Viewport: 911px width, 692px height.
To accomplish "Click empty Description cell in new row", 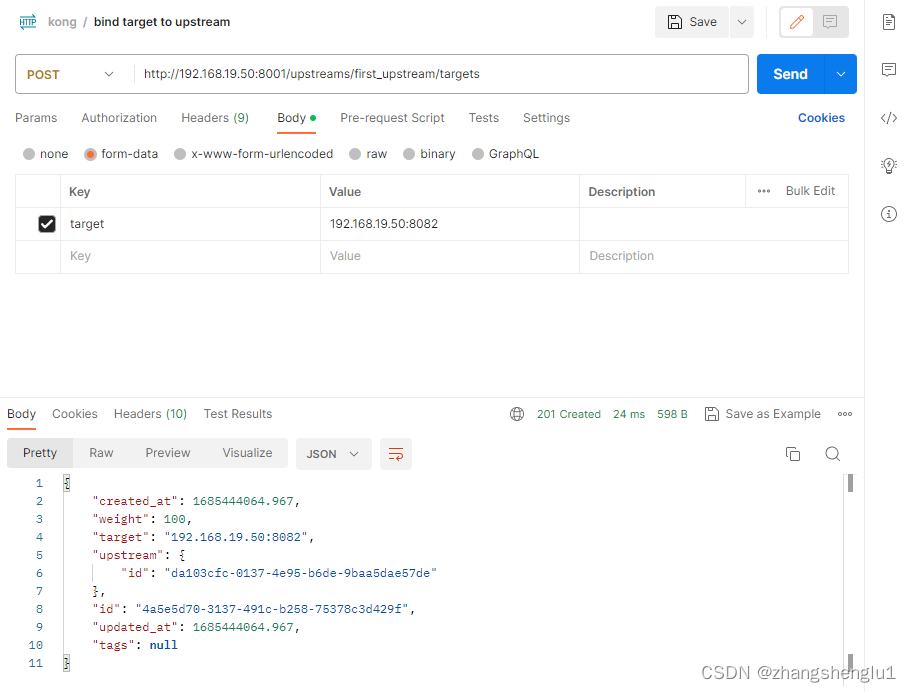I will tap(713, 256).
